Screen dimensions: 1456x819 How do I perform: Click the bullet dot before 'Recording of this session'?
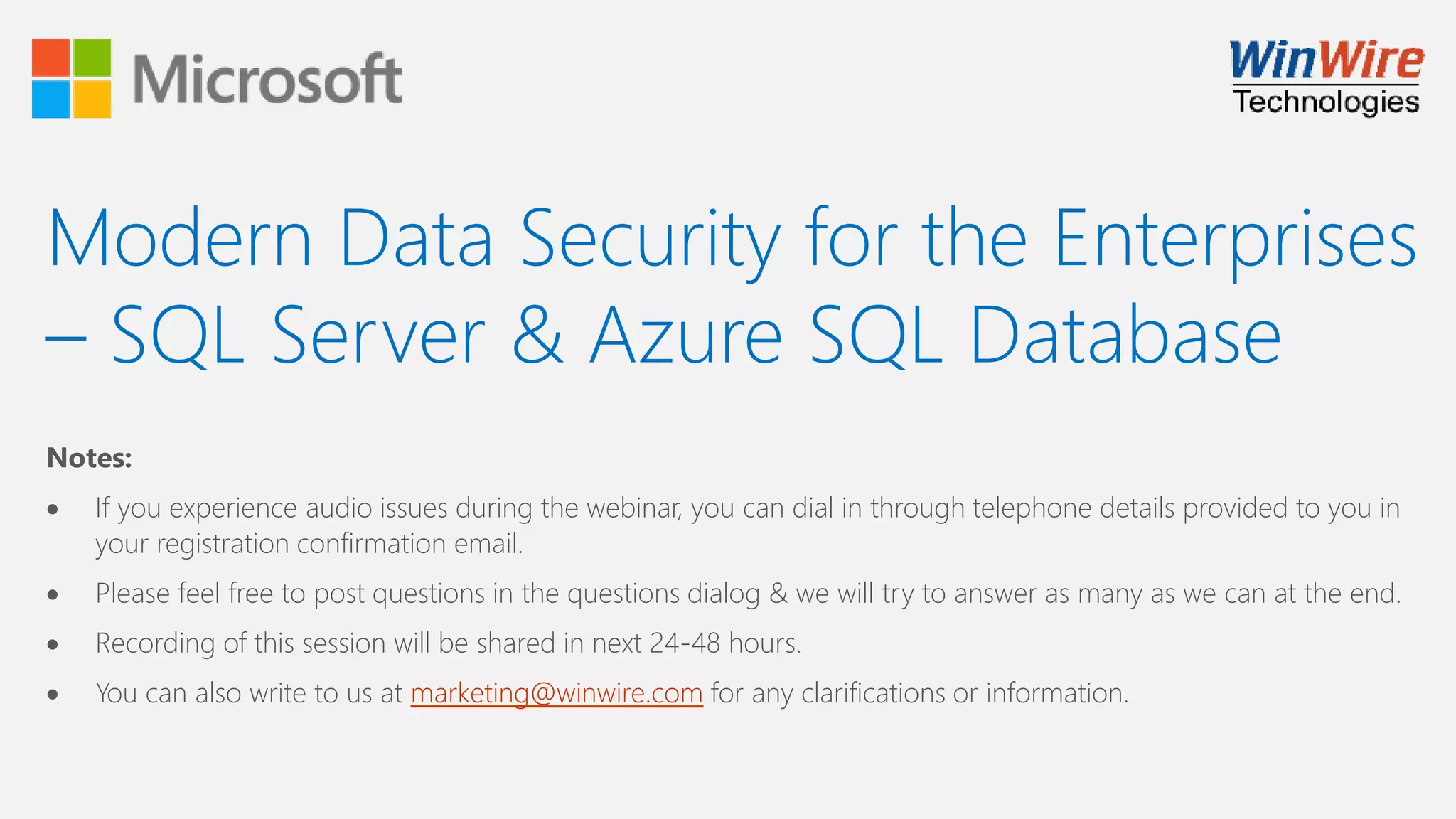(53, 645)
